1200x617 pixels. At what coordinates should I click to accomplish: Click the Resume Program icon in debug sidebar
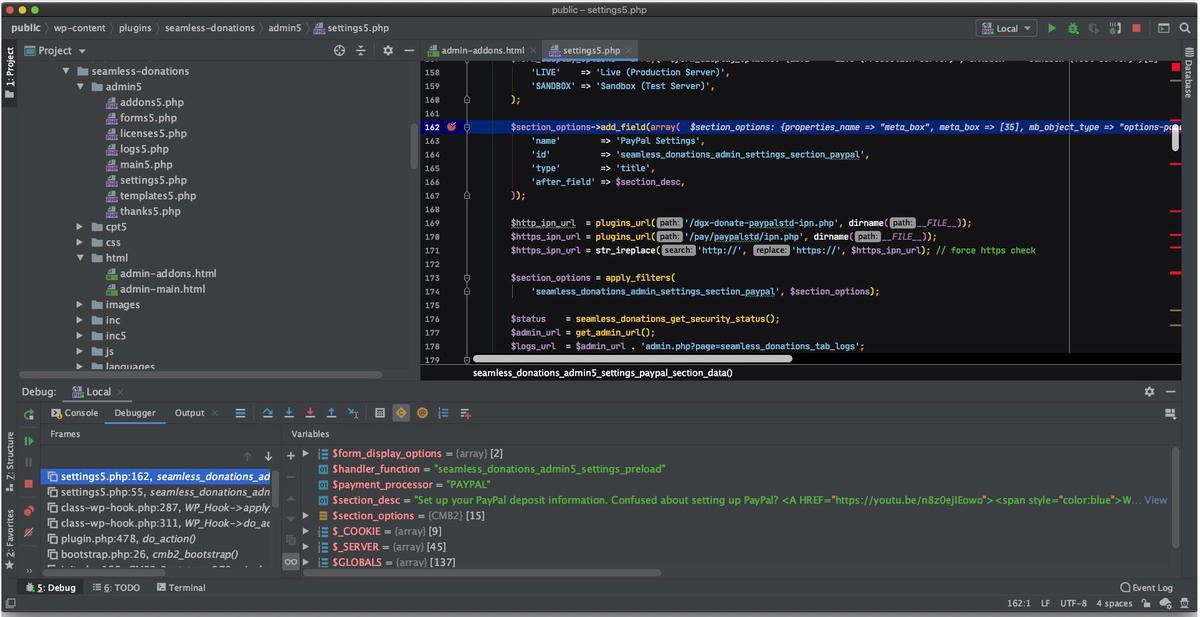coord(29,440)
